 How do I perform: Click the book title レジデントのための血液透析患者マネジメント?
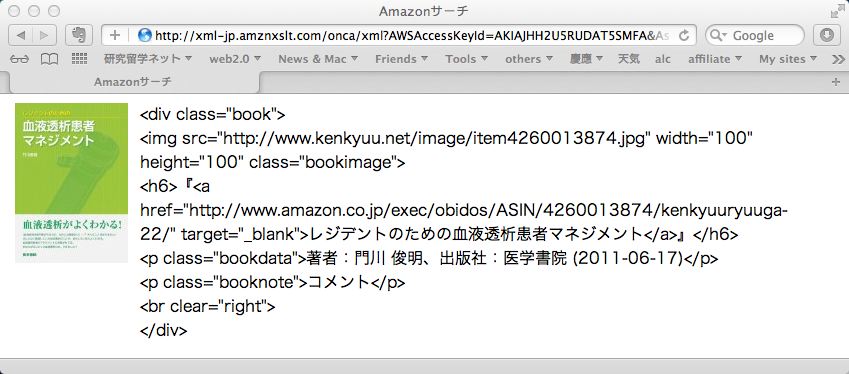tap(476, 234)
